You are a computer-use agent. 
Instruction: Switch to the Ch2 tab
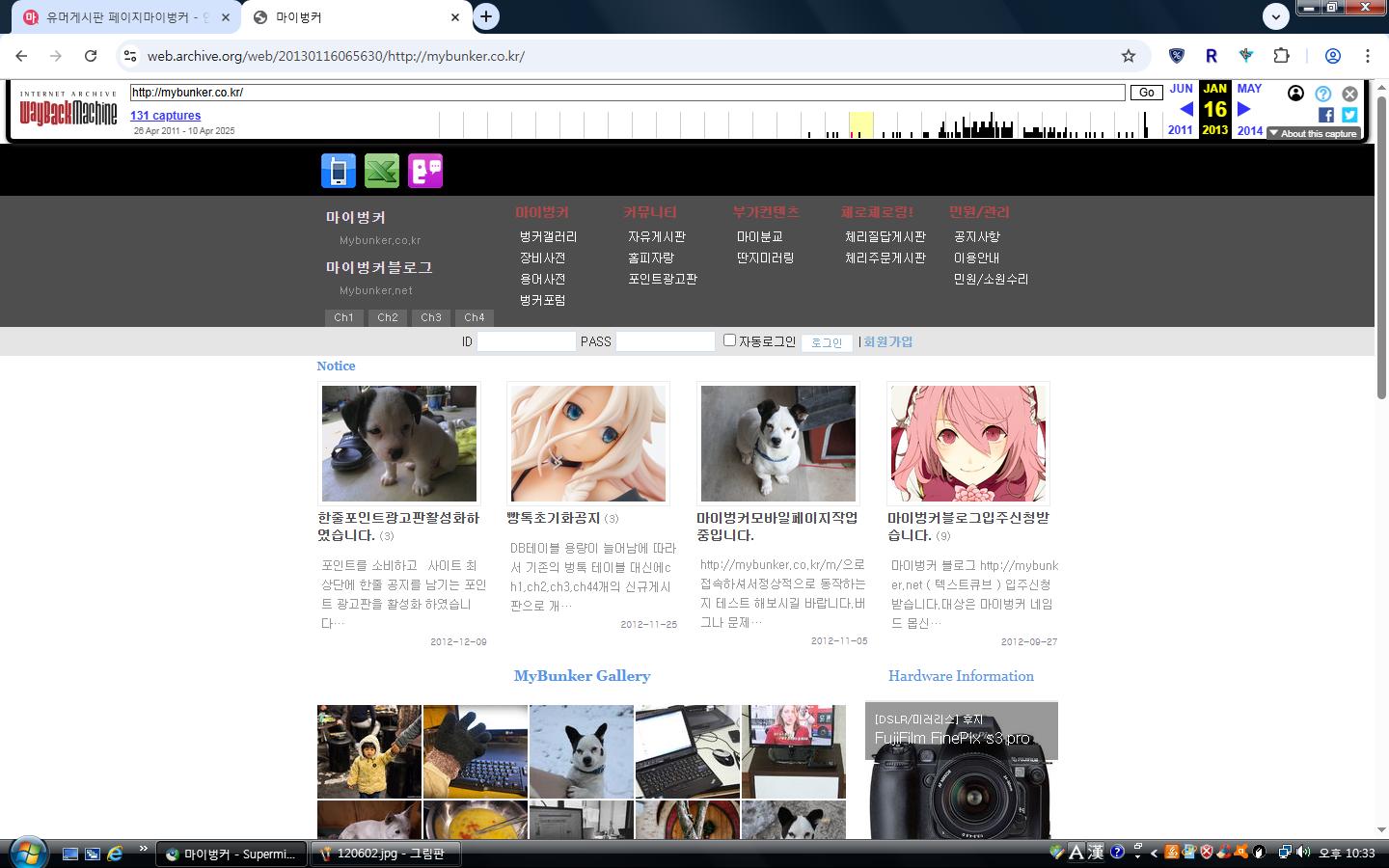coord(388,317)
